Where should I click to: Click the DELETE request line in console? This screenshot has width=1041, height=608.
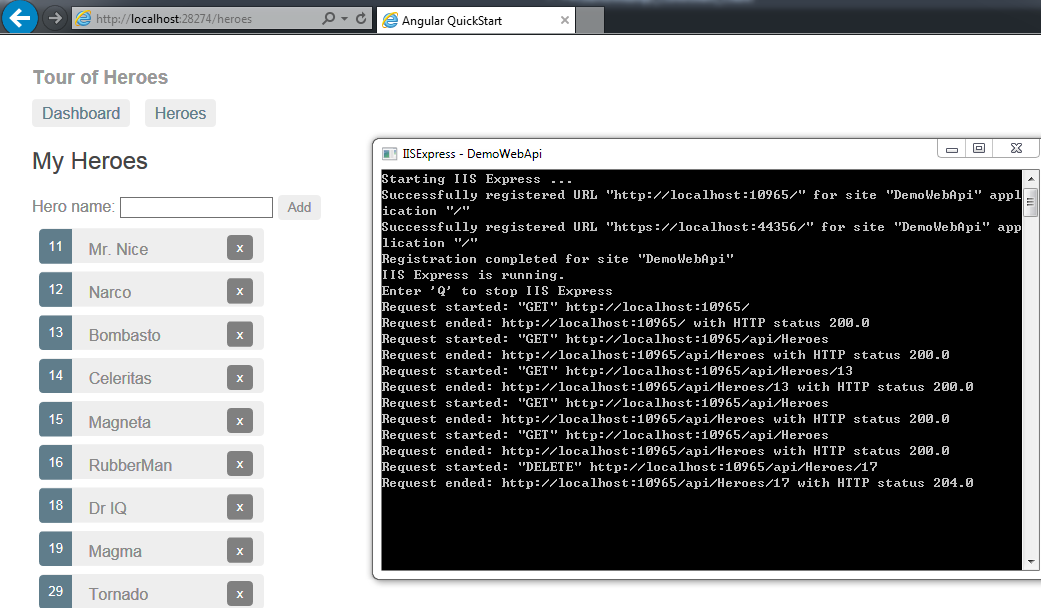(x=629, y=467)
